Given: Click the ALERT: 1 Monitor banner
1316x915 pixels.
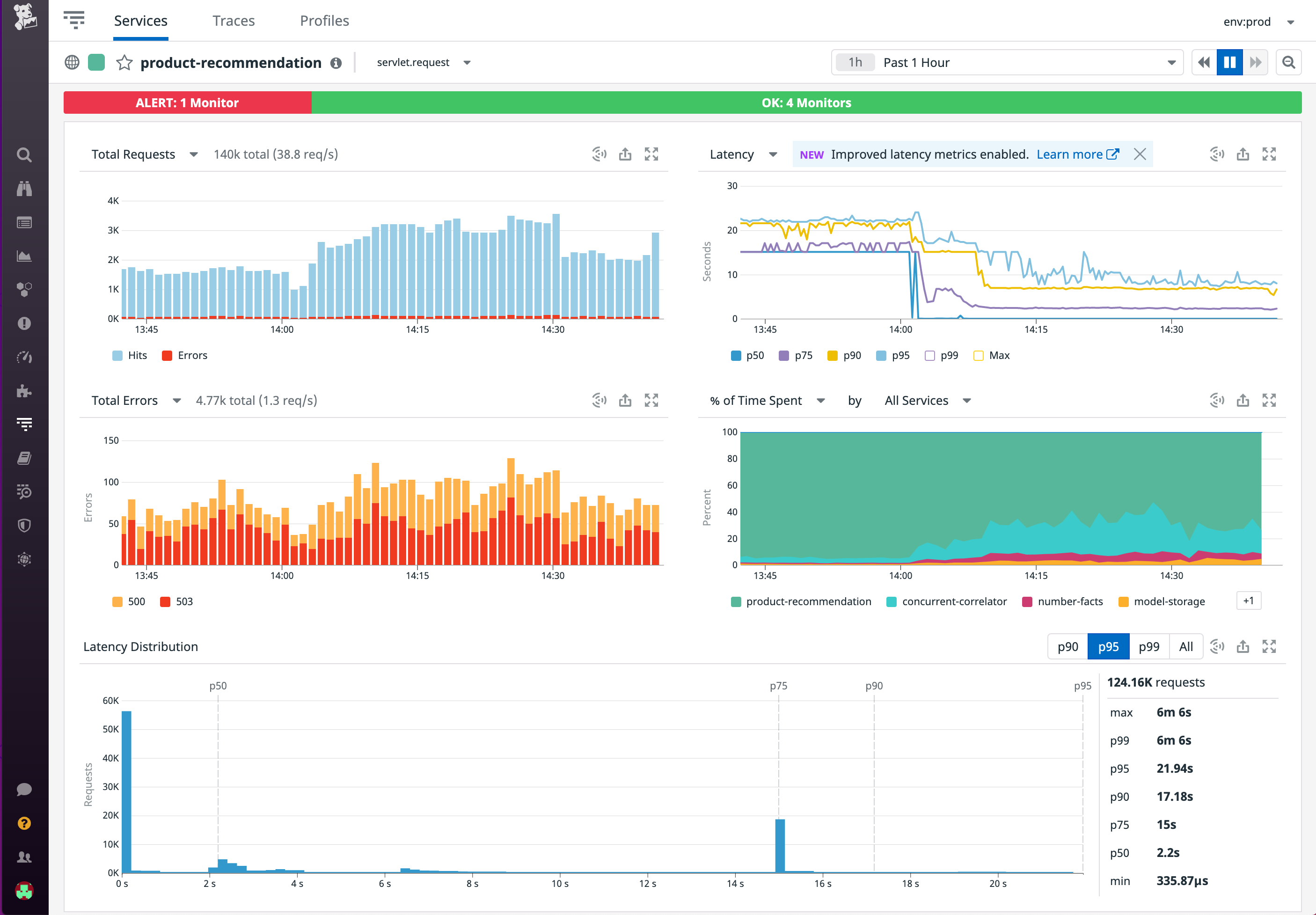Looking at the screenshot, I should pos(187,102).
